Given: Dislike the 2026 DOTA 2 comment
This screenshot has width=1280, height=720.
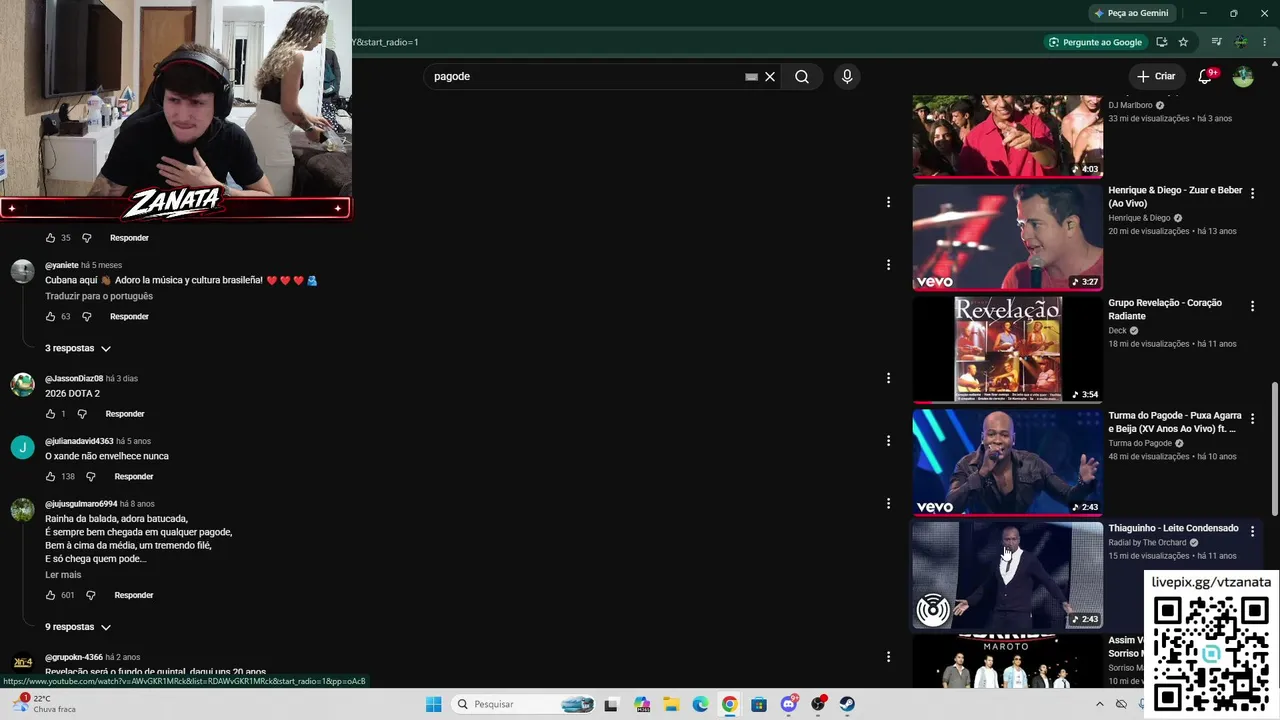Looking at the screenshot, I should coord(82,414).
